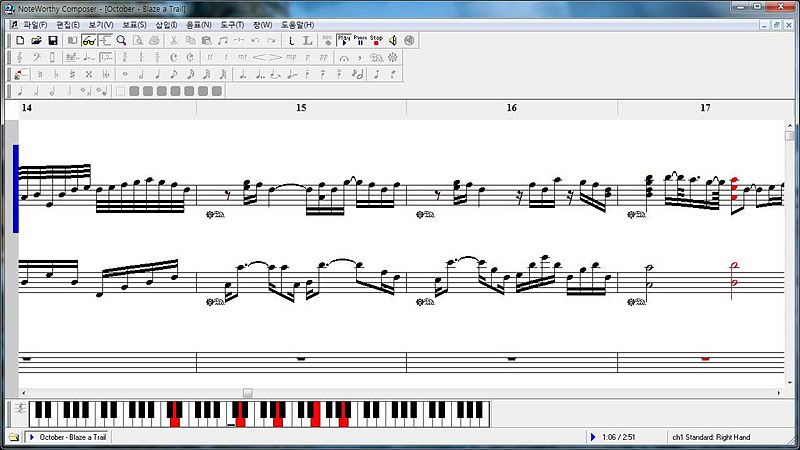The height and width of the screenshot is (450, 800).
Task: Click the Rec record button
Action: (x=328, y=40)
